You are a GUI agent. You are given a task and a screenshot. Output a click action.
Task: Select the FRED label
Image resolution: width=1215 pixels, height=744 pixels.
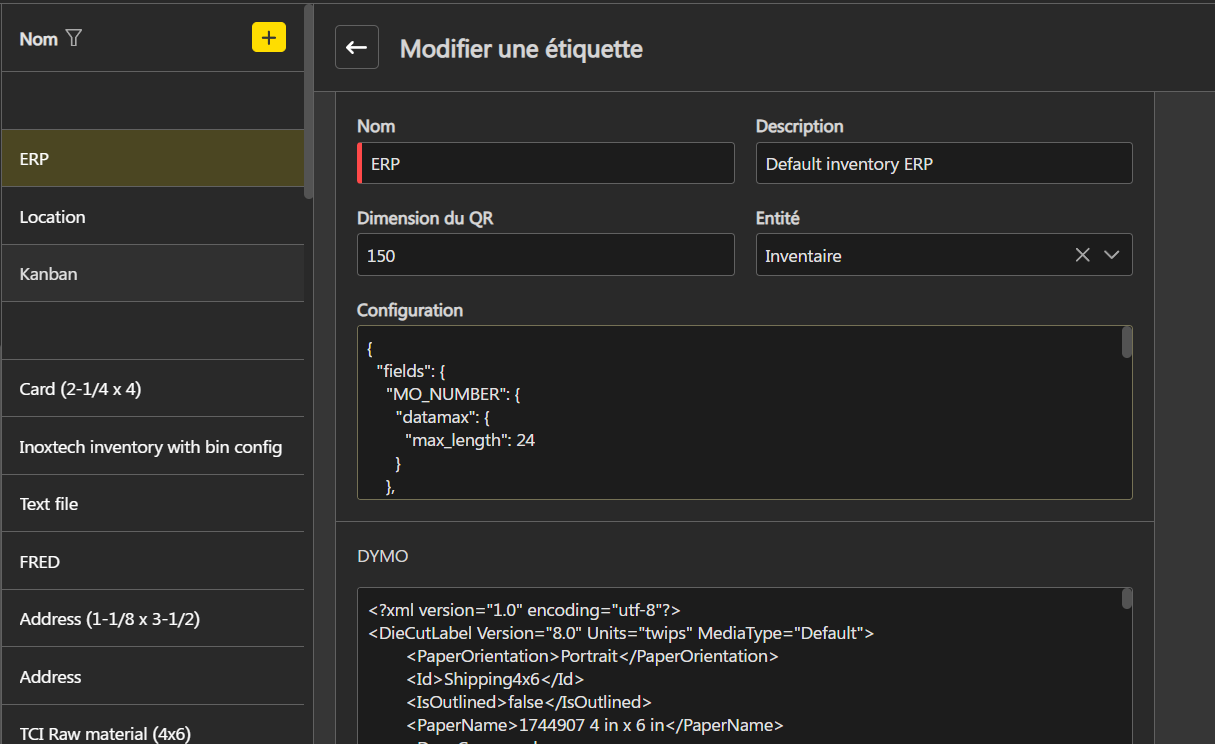pos(152,561)
